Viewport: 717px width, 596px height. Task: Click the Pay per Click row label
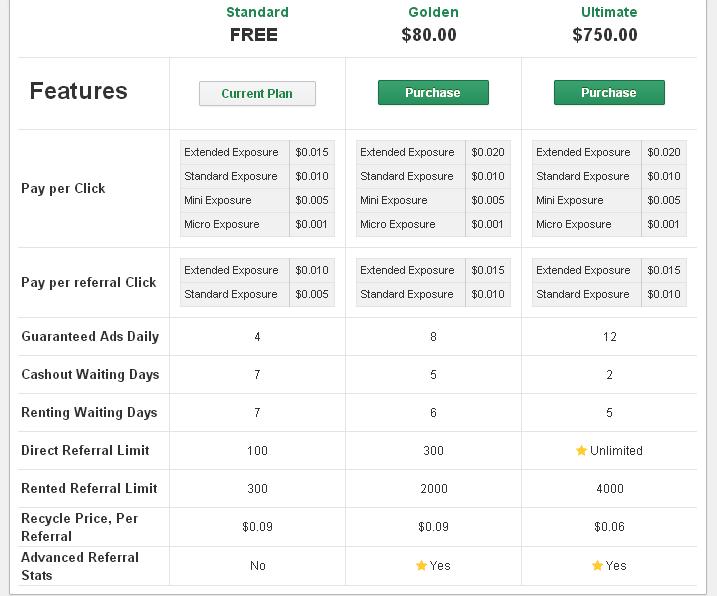coord(63,188)
